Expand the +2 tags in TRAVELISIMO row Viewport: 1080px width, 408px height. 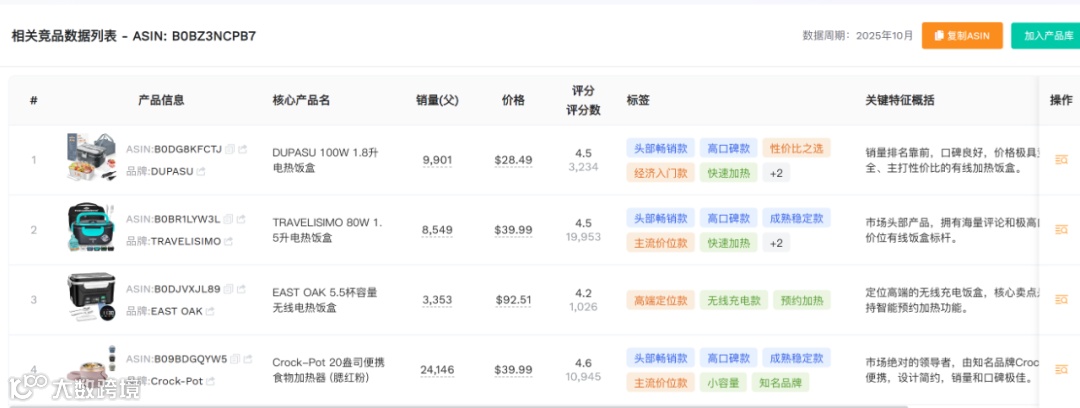[777, 243]
